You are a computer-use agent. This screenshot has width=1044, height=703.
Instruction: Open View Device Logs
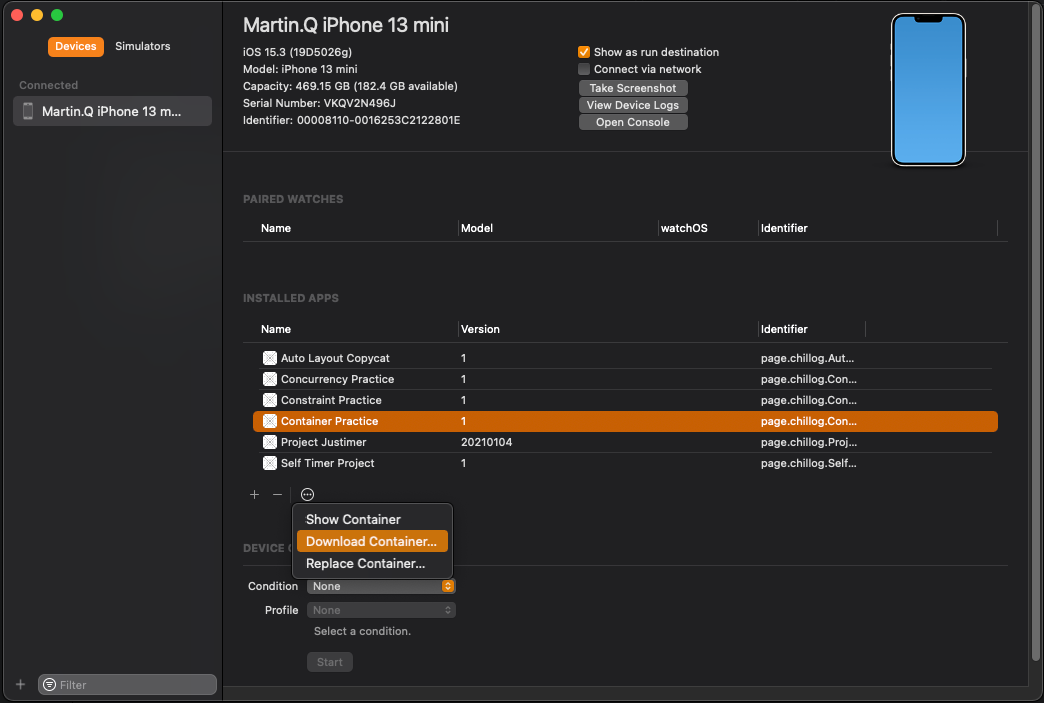(x=633, y=105)
